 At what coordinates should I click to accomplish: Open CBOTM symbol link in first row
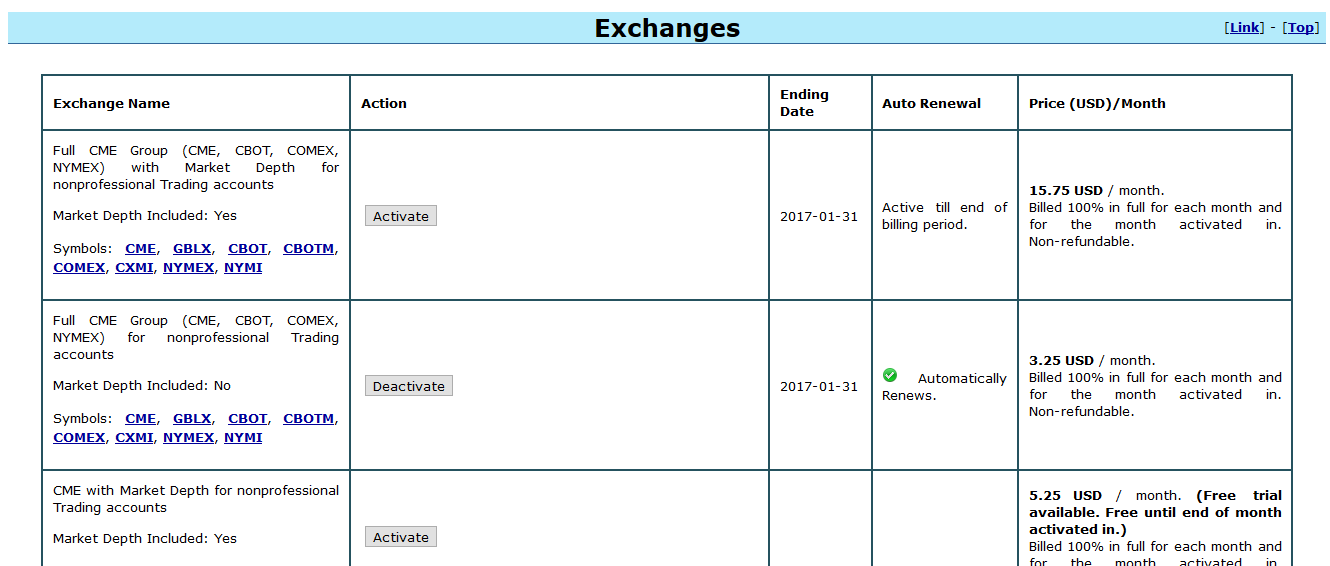coord(309,249)
